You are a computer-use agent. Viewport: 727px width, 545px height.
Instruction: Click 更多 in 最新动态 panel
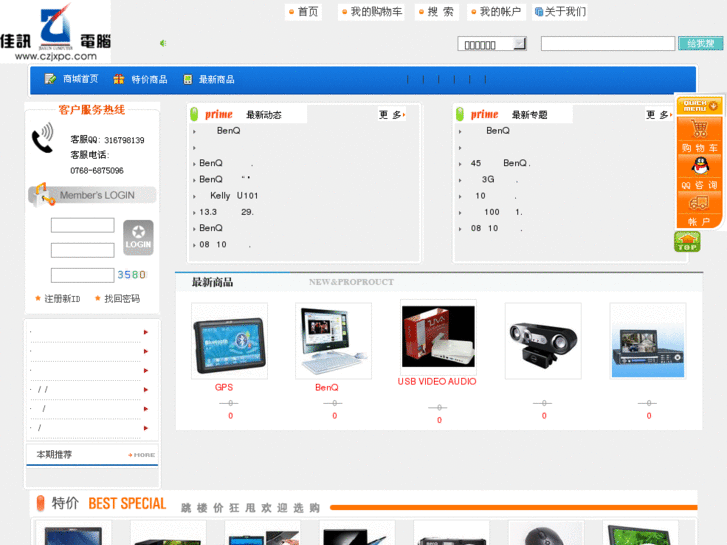pos(392,114)
